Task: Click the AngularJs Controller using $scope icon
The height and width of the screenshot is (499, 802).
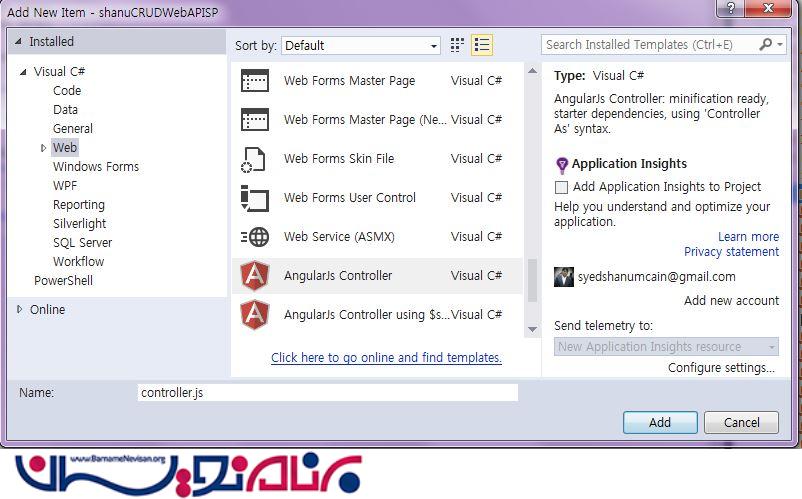Action: pos(255,315)
